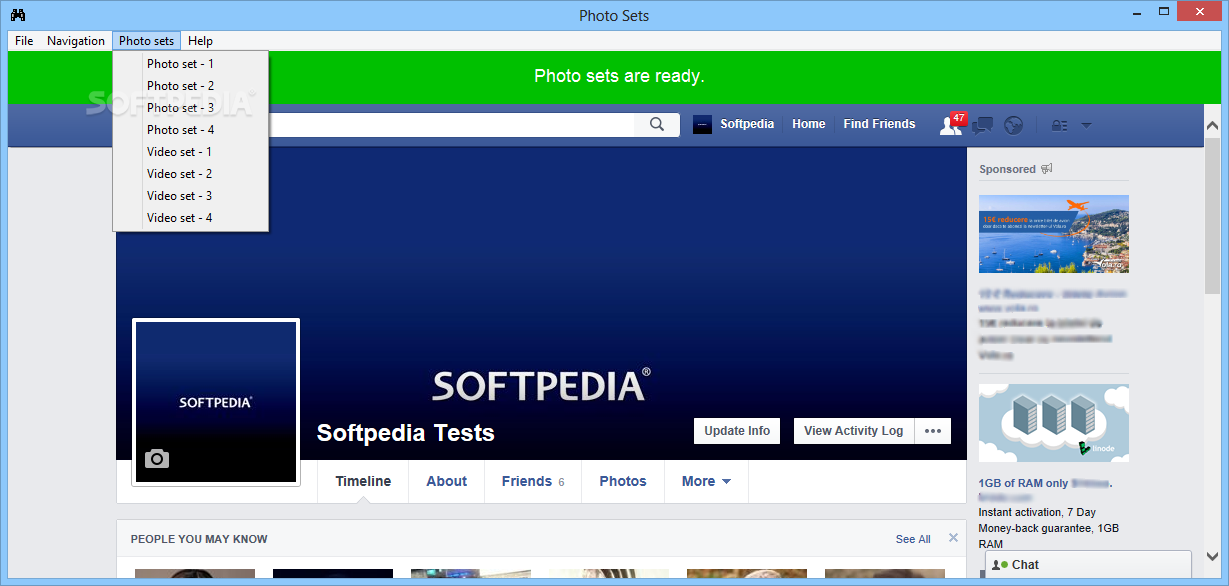Click the small Softpedia avatar in top bar

pyautogui.click(x=702, y=125)
